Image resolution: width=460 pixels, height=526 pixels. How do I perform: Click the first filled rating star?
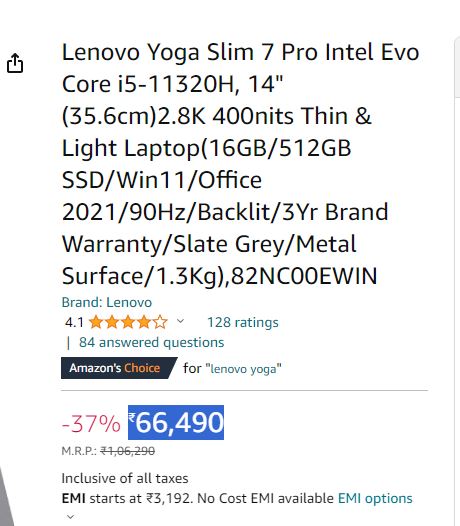click(x=96, y=322)
